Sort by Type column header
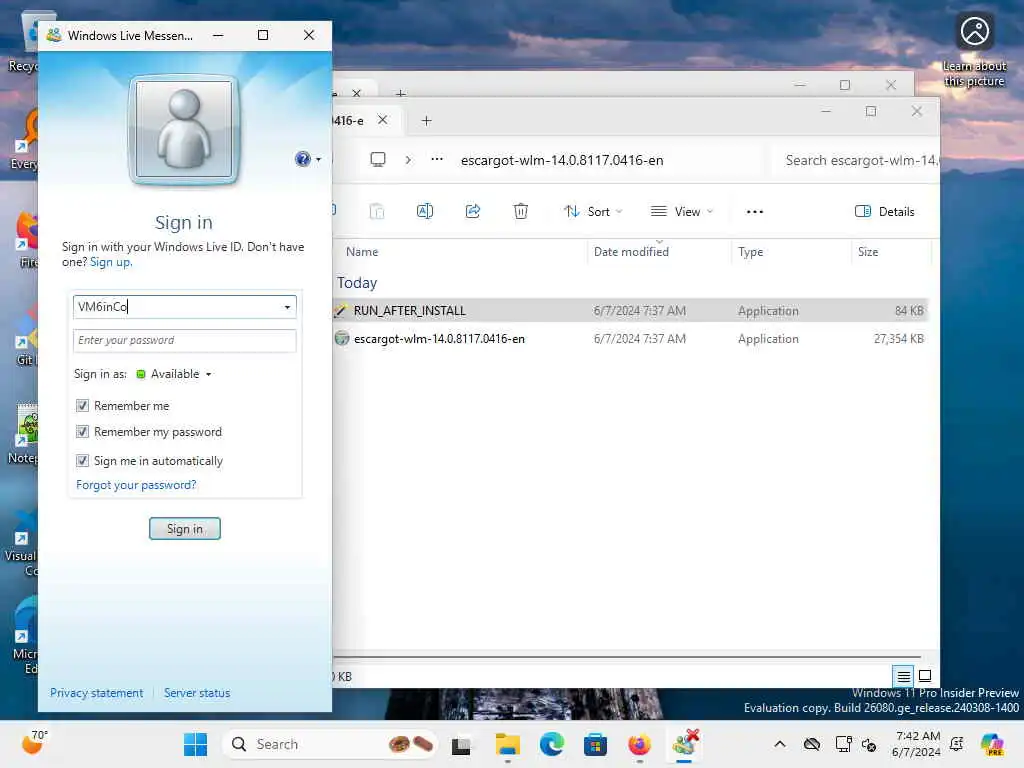This screenshot has height=768, width=1024. (750, 251)
